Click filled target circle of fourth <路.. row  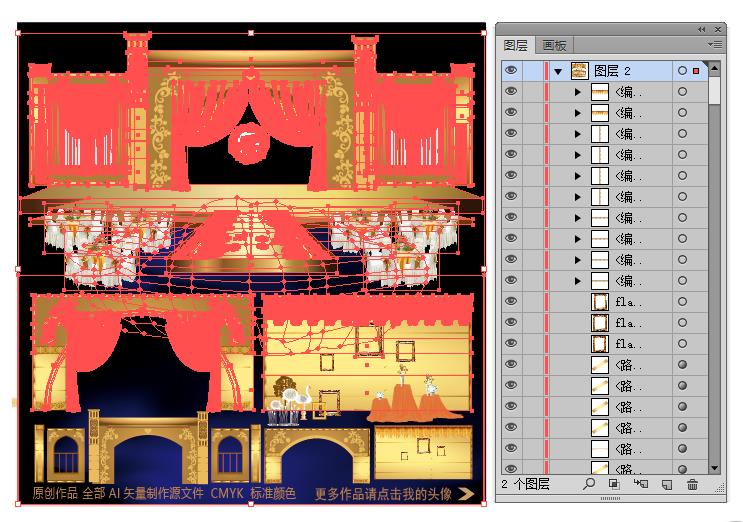682,427
